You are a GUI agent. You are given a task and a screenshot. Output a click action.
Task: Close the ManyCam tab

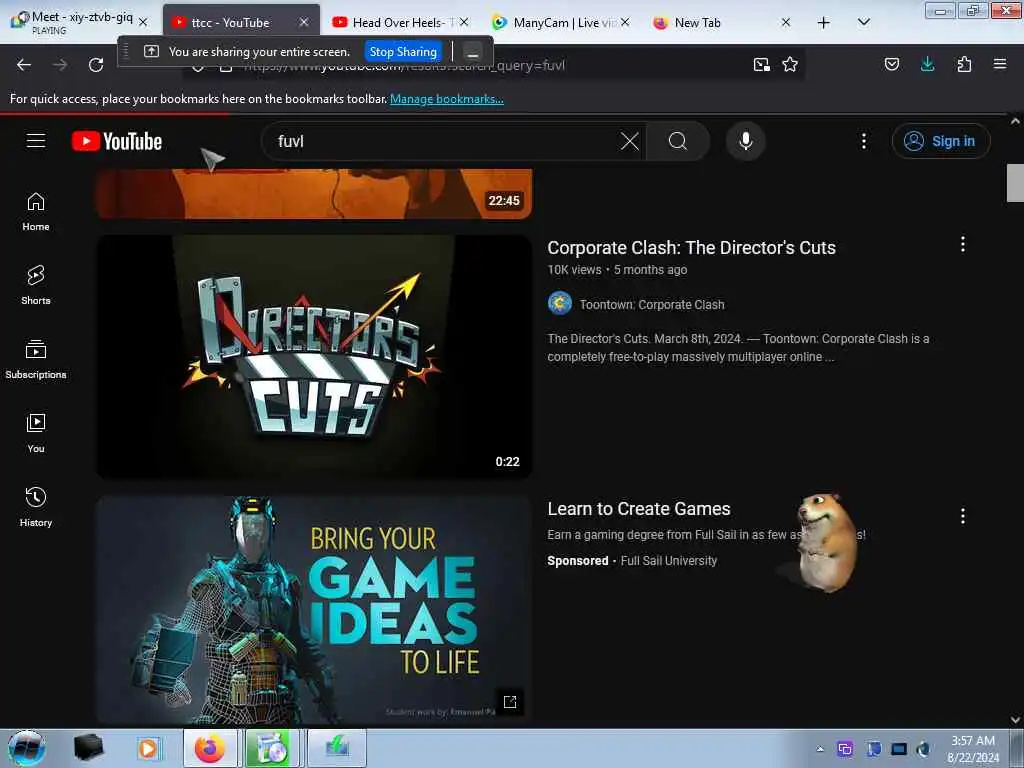click(x=625, y=22)
